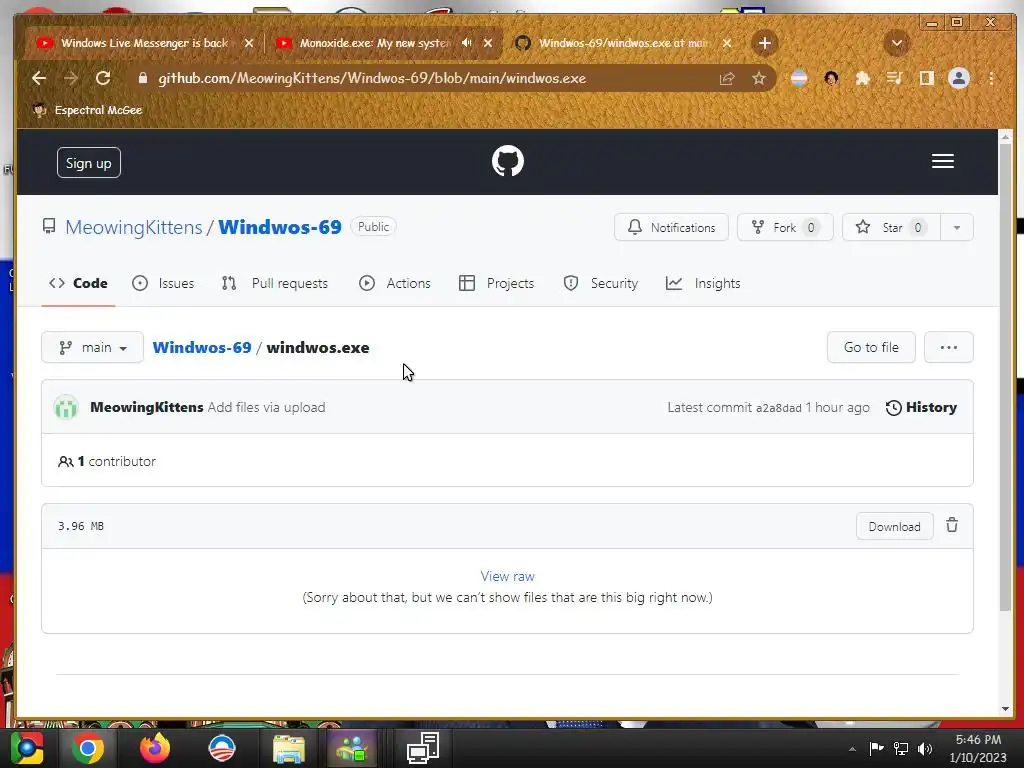The width and height of the screenshot is (1024, 768).
Task: Click the network tray icon
Action: pyautogui.click(x=901, y=748)
